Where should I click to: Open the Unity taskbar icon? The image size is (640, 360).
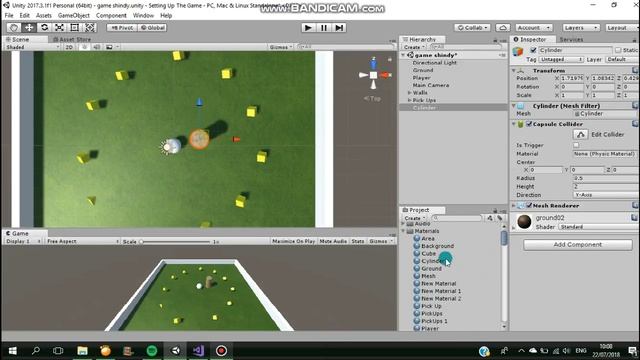(x=176, y=351)
